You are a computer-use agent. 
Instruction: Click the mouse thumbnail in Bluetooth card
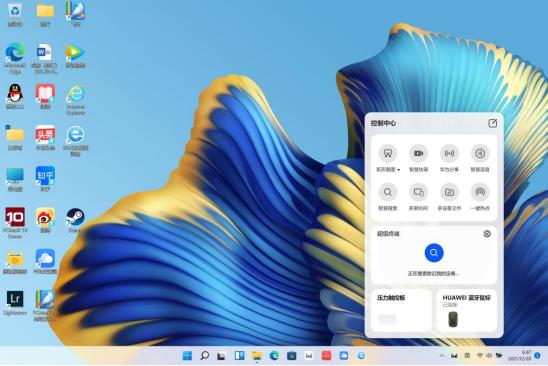[453, 319]
